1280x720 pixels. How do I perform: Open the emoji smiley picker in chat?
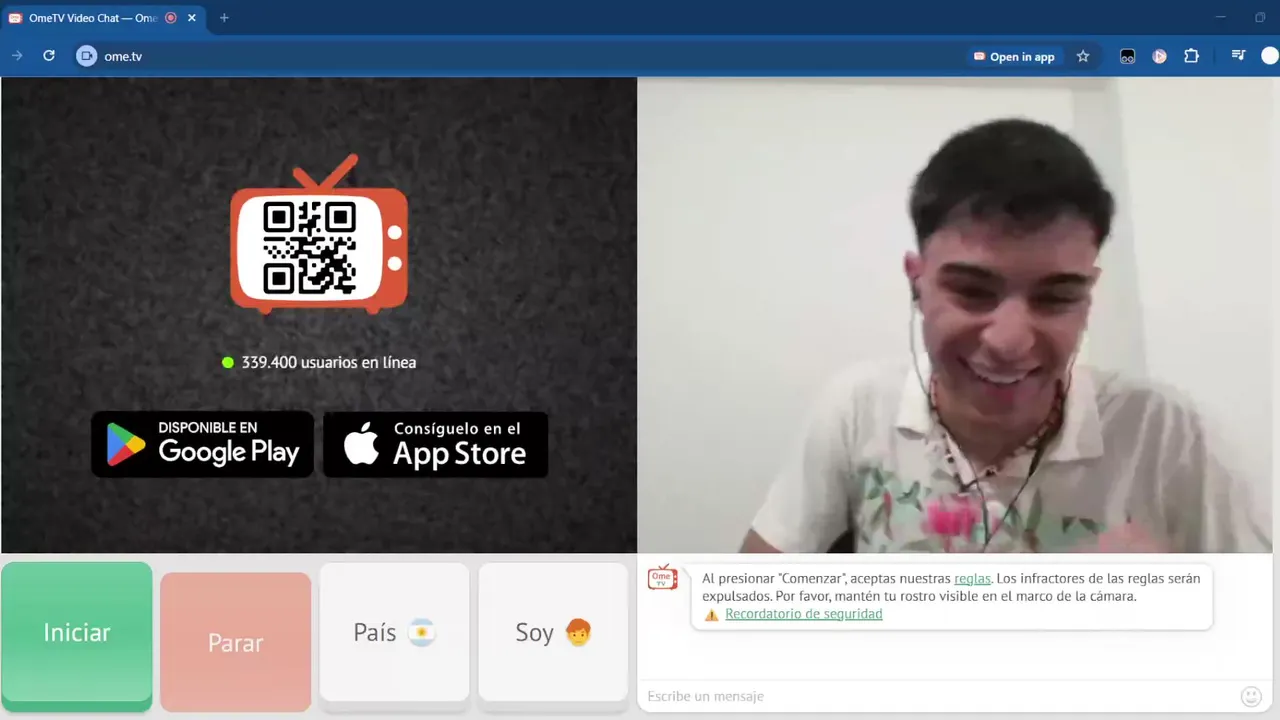pyautogui.click(x=1250, y=696)
